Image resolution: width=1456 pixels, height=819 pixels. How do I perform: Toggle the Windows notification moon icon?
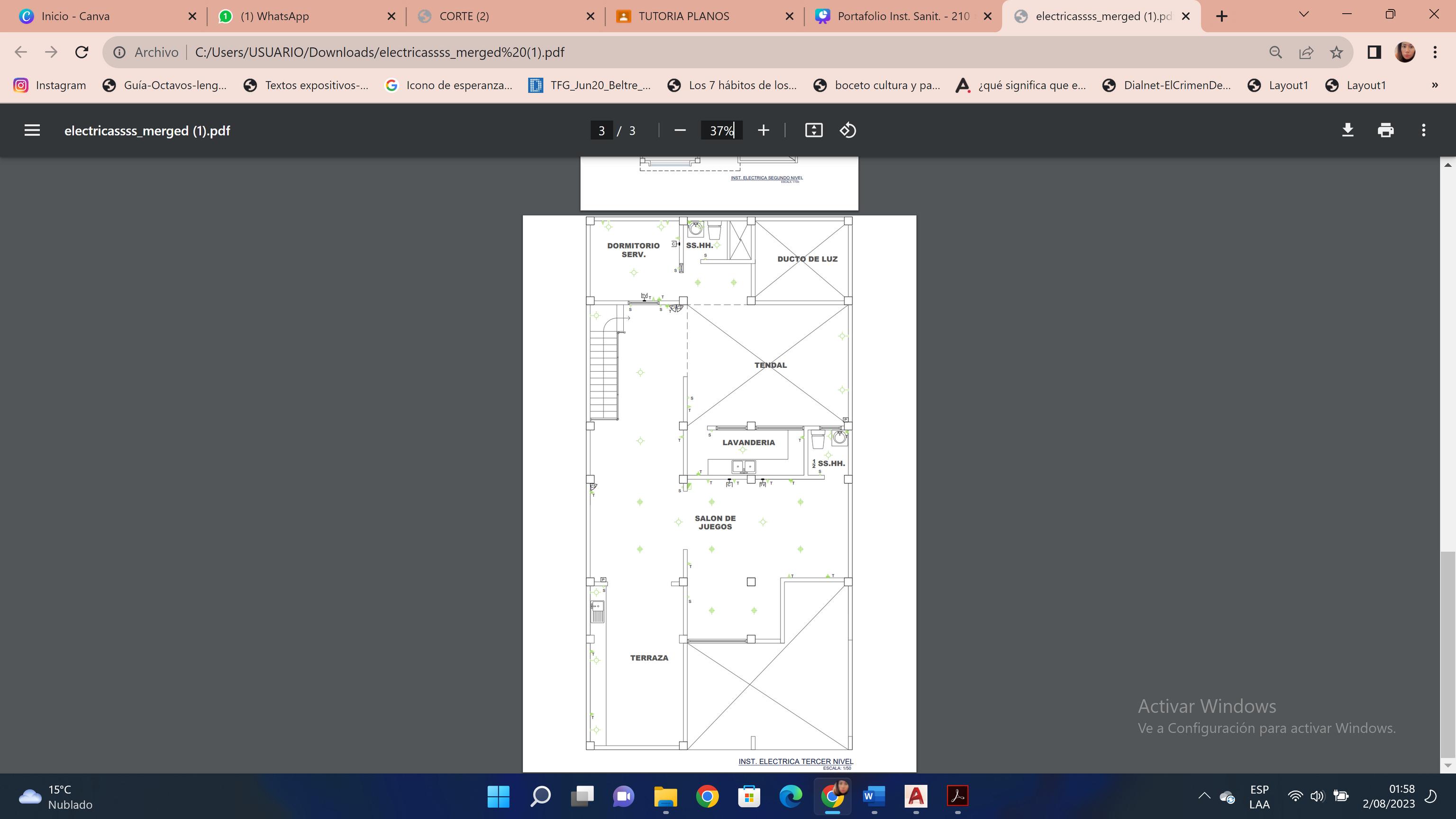tap(1432, 796)
